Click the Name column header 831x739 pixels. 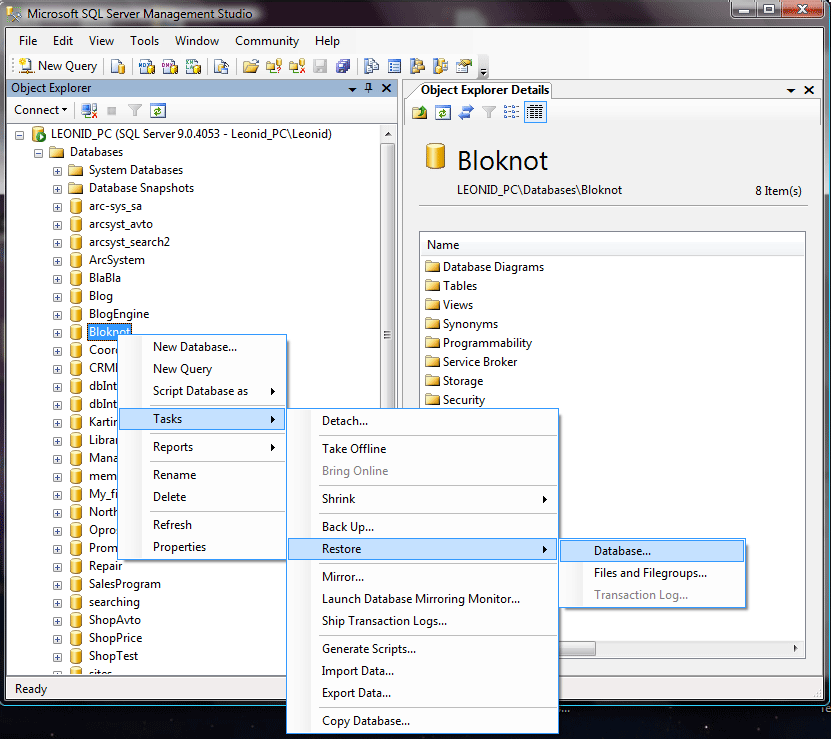[x=612, y=245]
